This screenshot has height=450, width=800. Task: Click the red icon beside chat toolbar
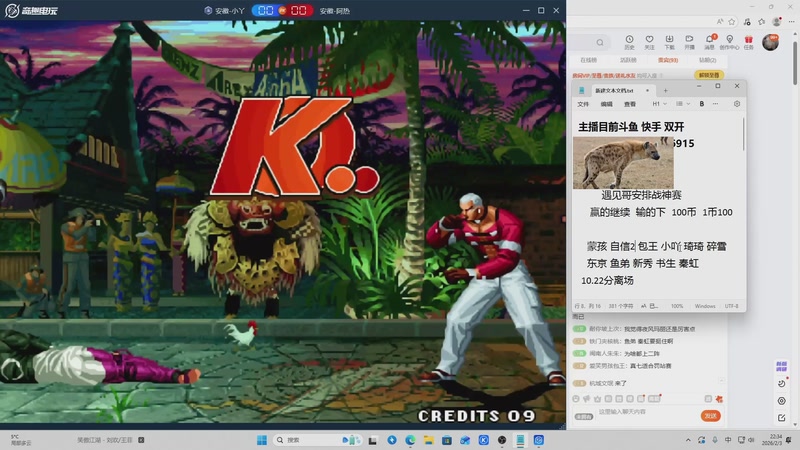[x=719, y=398]
